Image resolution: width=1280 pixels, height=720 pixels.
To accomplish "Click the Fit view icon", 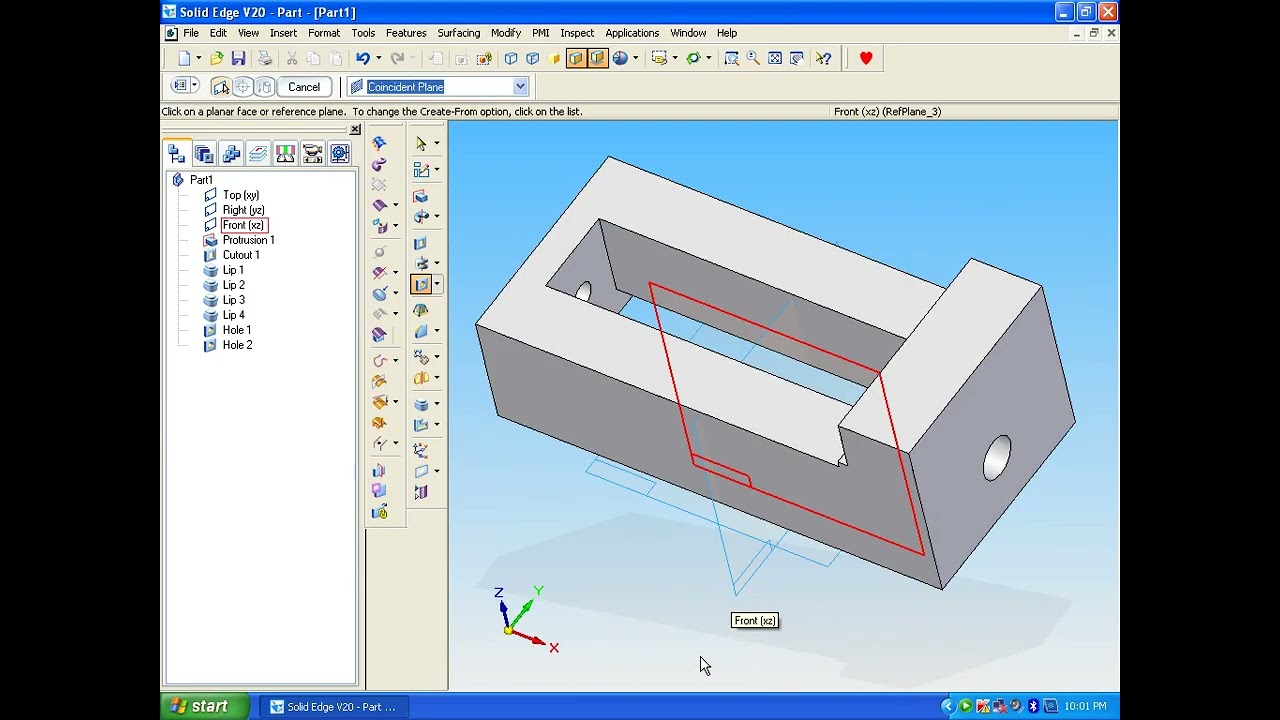I will tap(775, 58).
